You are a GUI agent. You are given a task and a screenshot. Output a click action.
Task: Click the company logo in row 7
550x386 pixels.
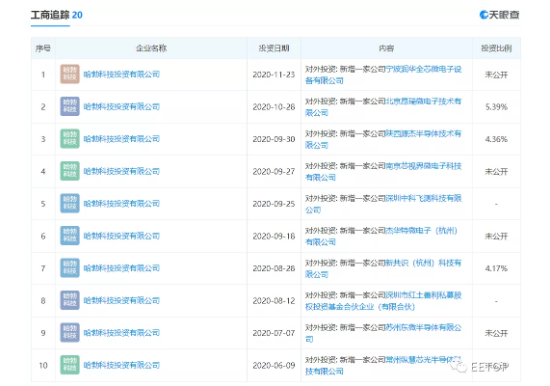pos(70,268)
